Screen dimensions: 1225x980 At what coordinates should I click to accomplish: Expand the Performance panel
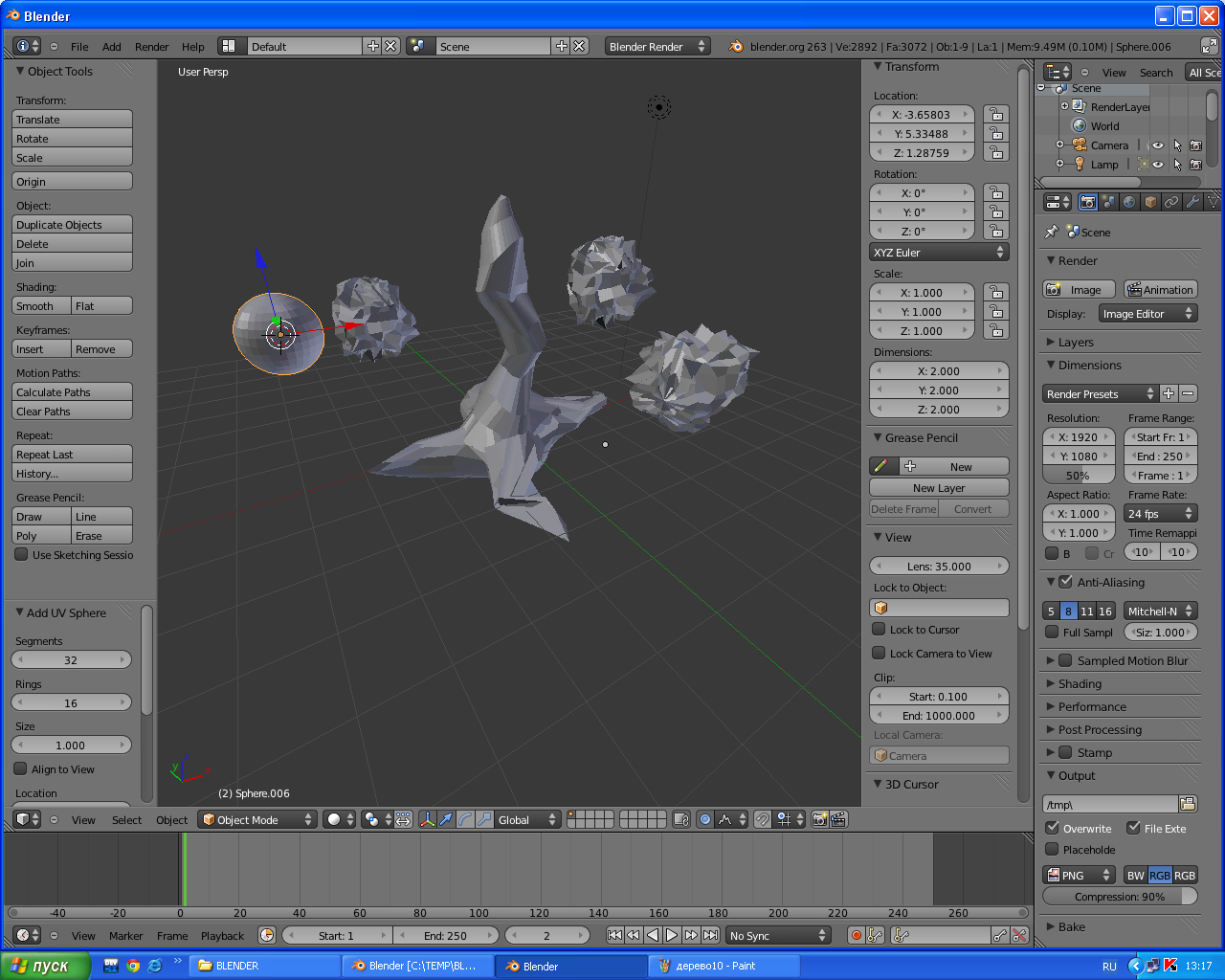click(1092, 706)
